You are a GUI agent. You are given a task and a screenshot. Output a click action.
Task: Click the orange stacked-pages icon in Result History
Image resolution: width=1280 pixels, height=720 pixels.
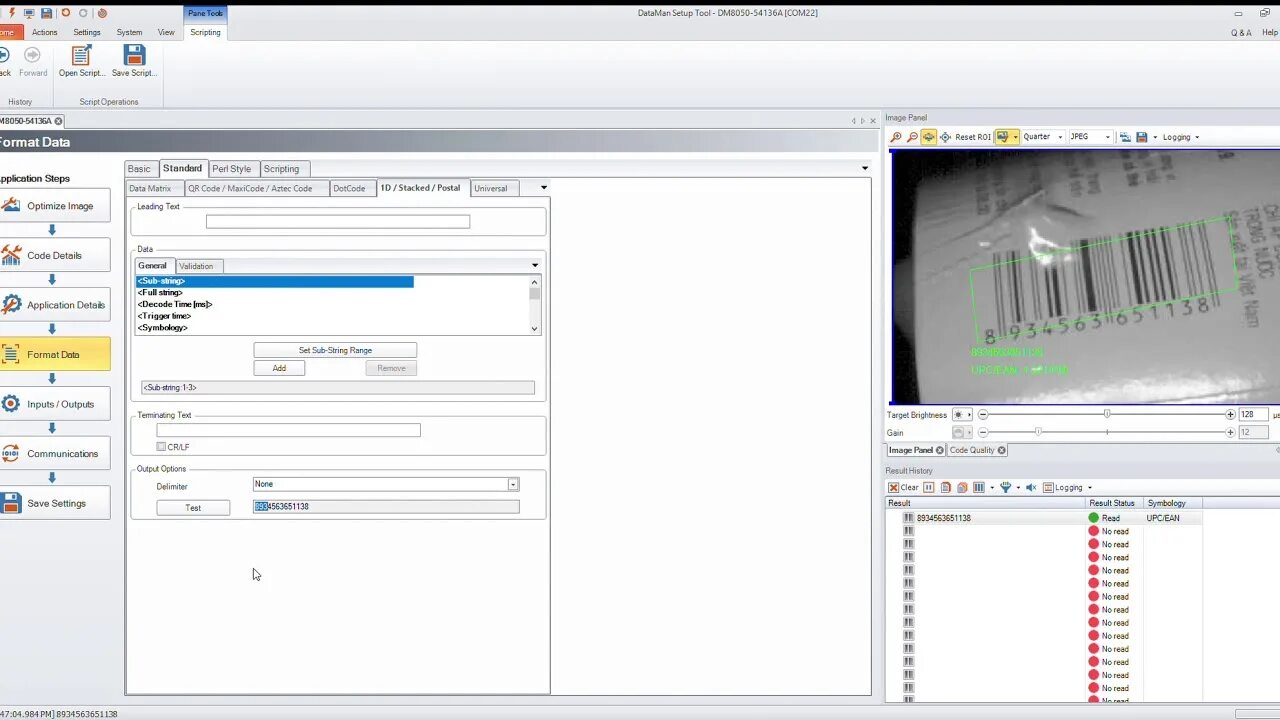click(962, 487)
